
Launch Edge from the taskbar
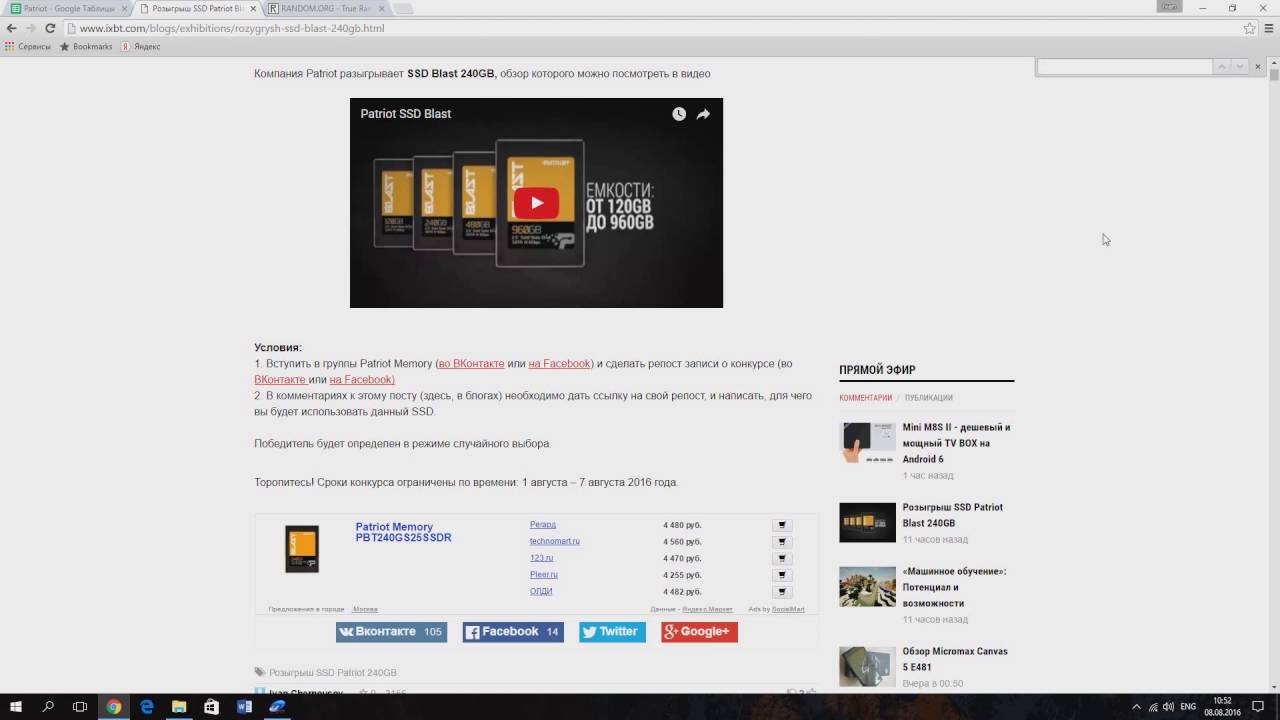pyautogui.click(x=147, y=706)
